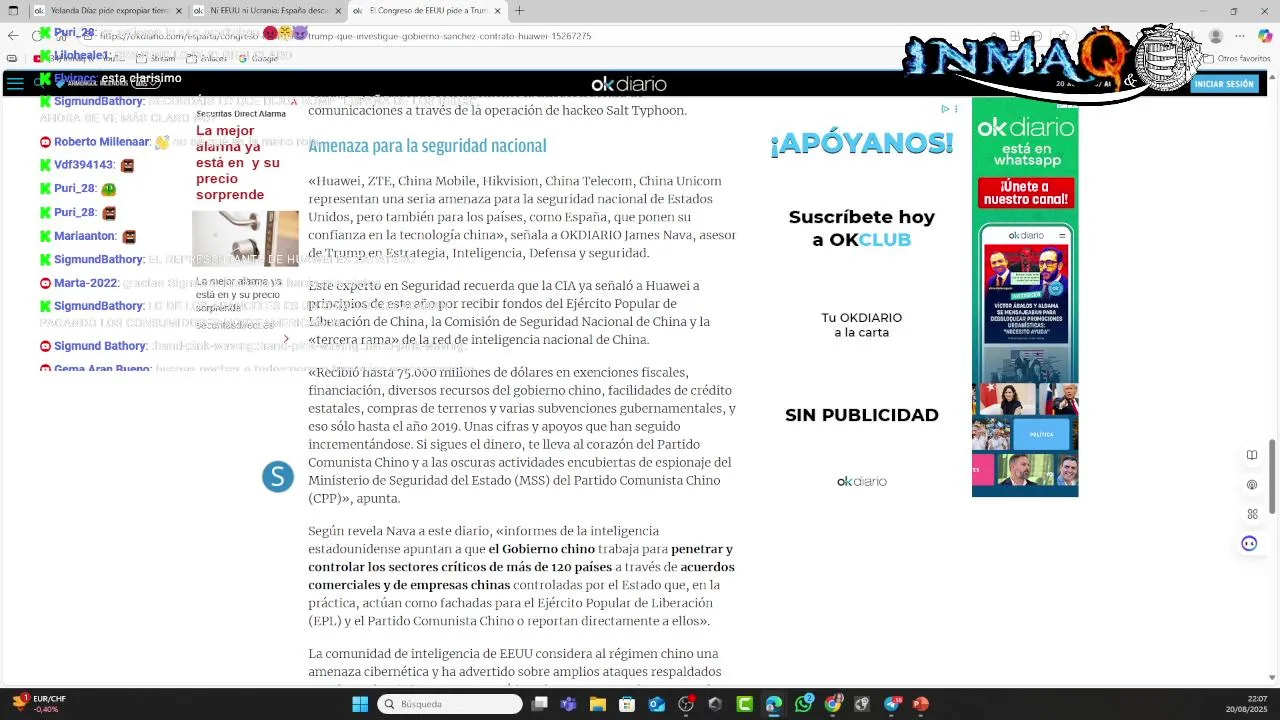Click bold text 'el Gobierno chino'
This screenshot has width=1280, height=720.
[542, 549]
